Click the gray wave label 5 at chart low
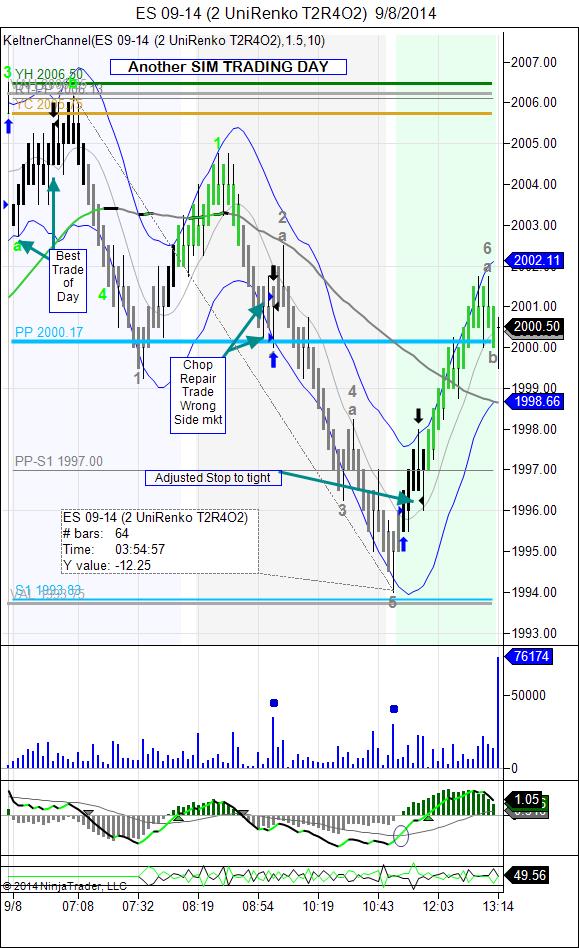This screenshot has height=948, width=579. (x=393, y=602)
